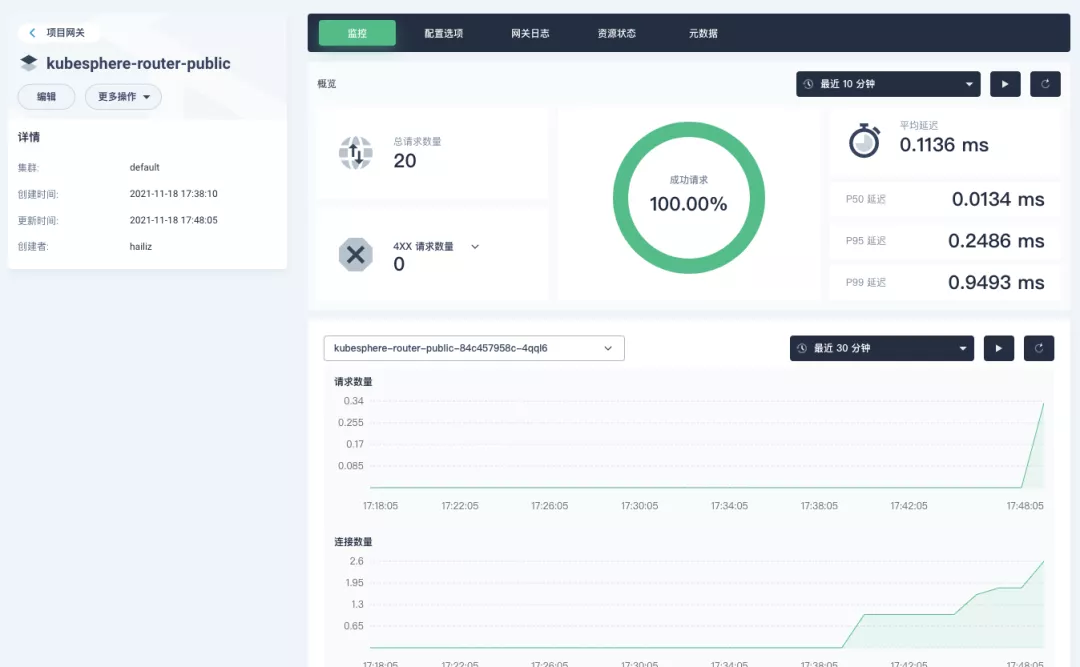Expand the 4XX 请求数量 type chevron
This screenshot has height=667, width=1080.
click(475, 247)
